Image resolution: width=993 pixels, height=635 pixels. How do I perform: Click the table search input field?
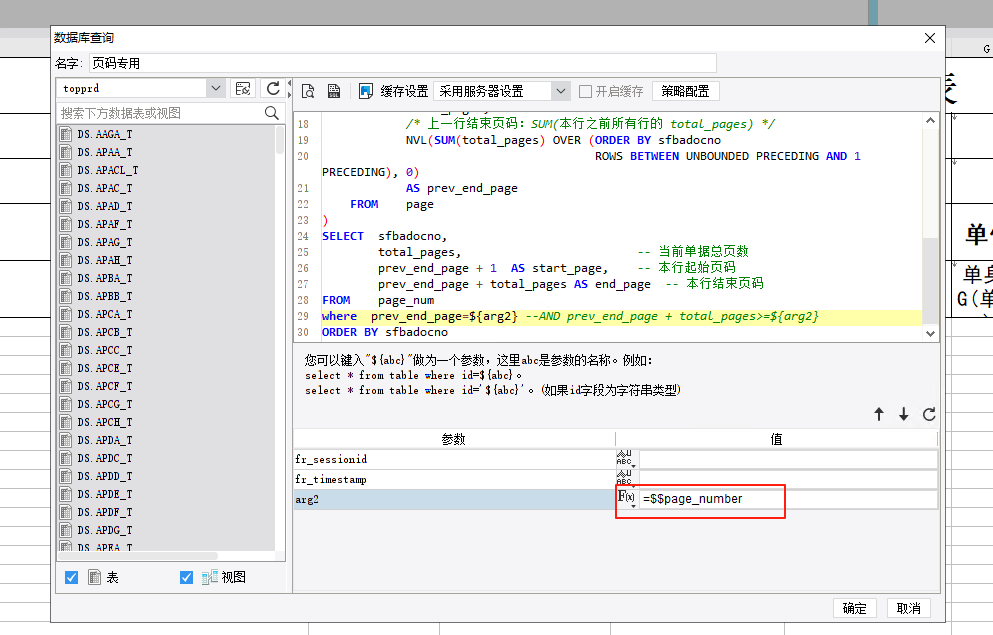160,113
